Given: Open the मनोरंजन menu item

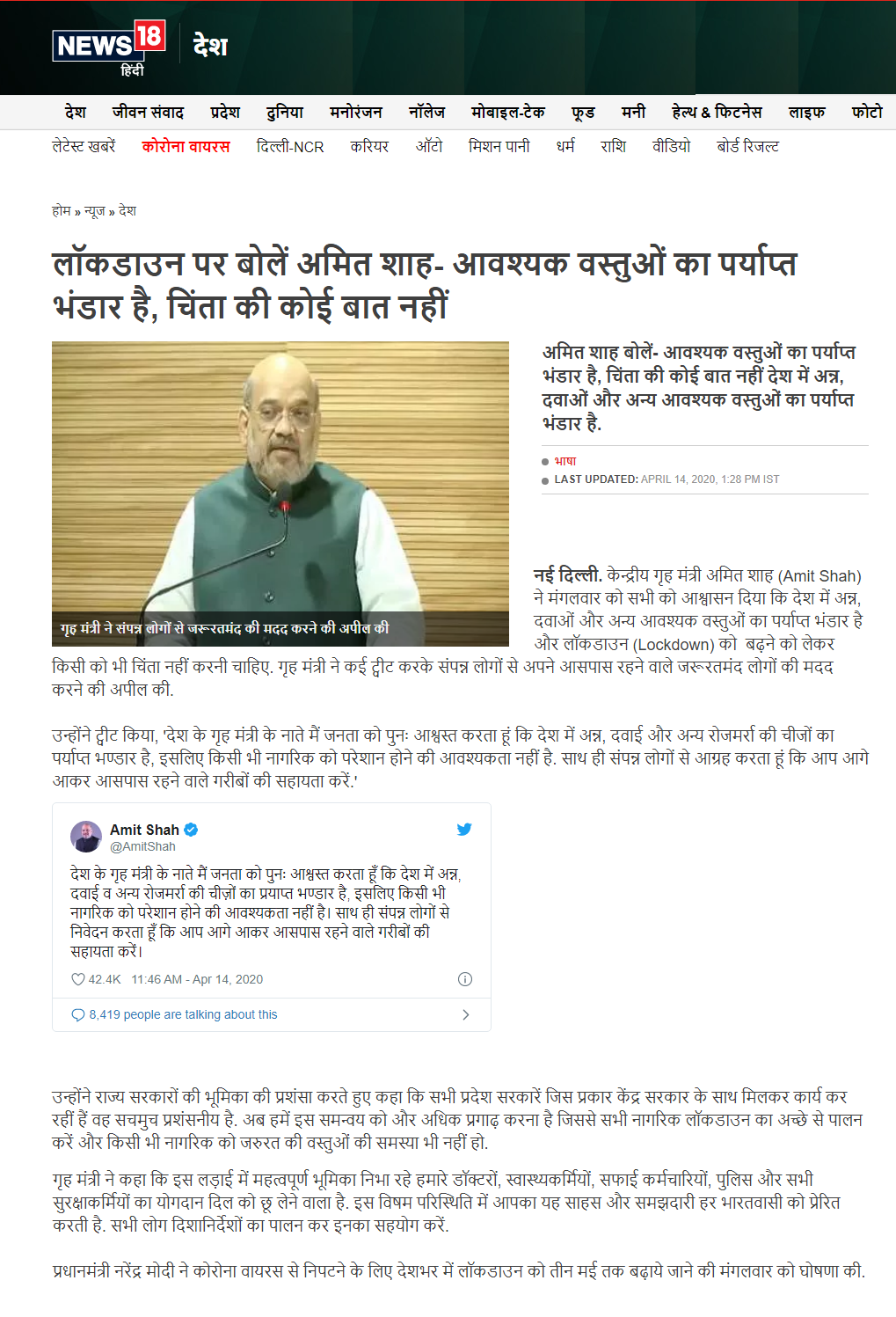Looking at the screenshot, I should click(356, 112).
